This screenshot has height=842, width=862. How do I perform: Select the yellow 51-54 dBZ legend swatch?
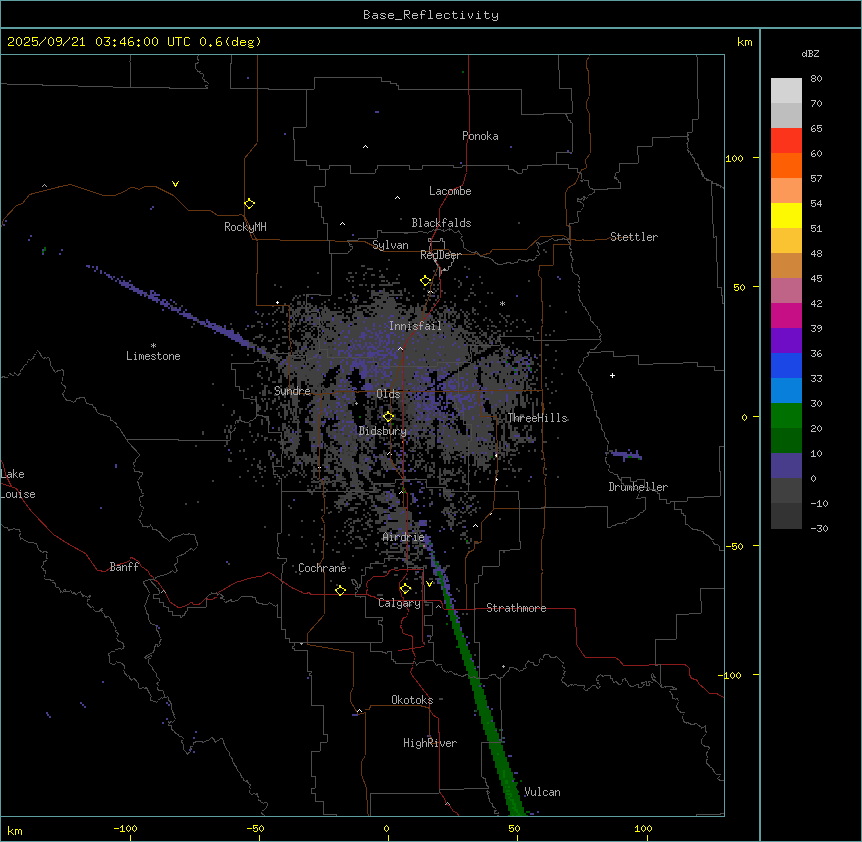click(x=786, y=215)
